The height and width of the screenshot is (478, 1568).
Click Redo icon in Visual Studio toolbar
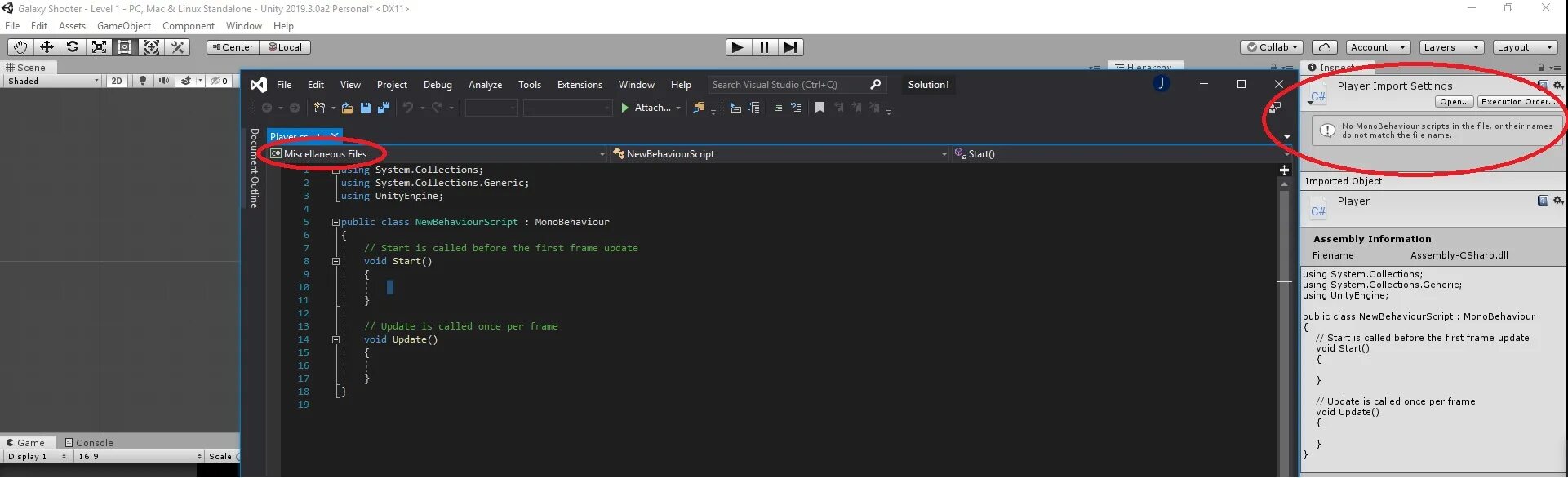point(437,108)
